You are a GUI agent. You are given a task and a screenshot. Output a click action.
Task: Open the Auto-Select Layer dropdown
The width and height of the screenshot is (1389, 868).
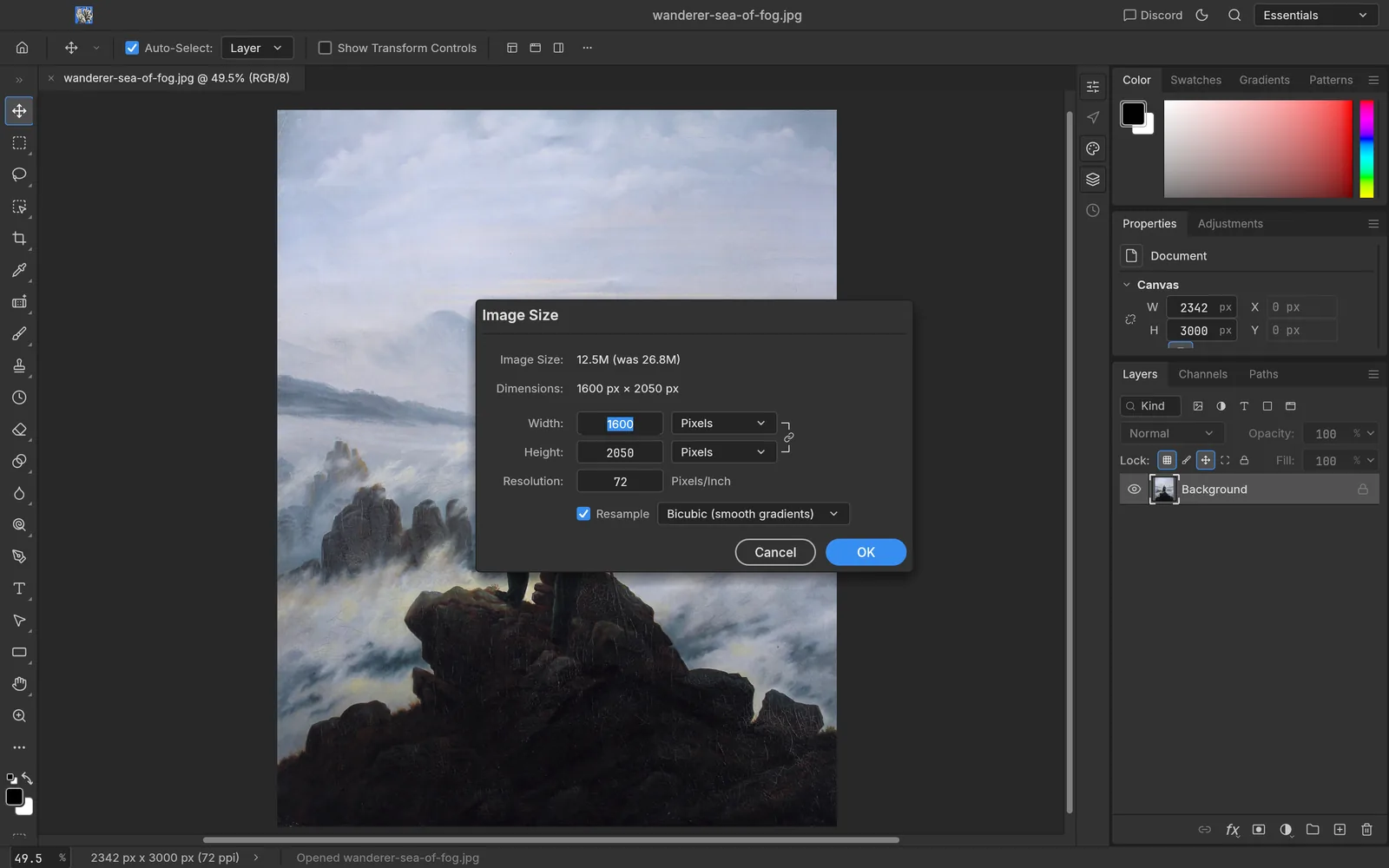coord(257,48)
